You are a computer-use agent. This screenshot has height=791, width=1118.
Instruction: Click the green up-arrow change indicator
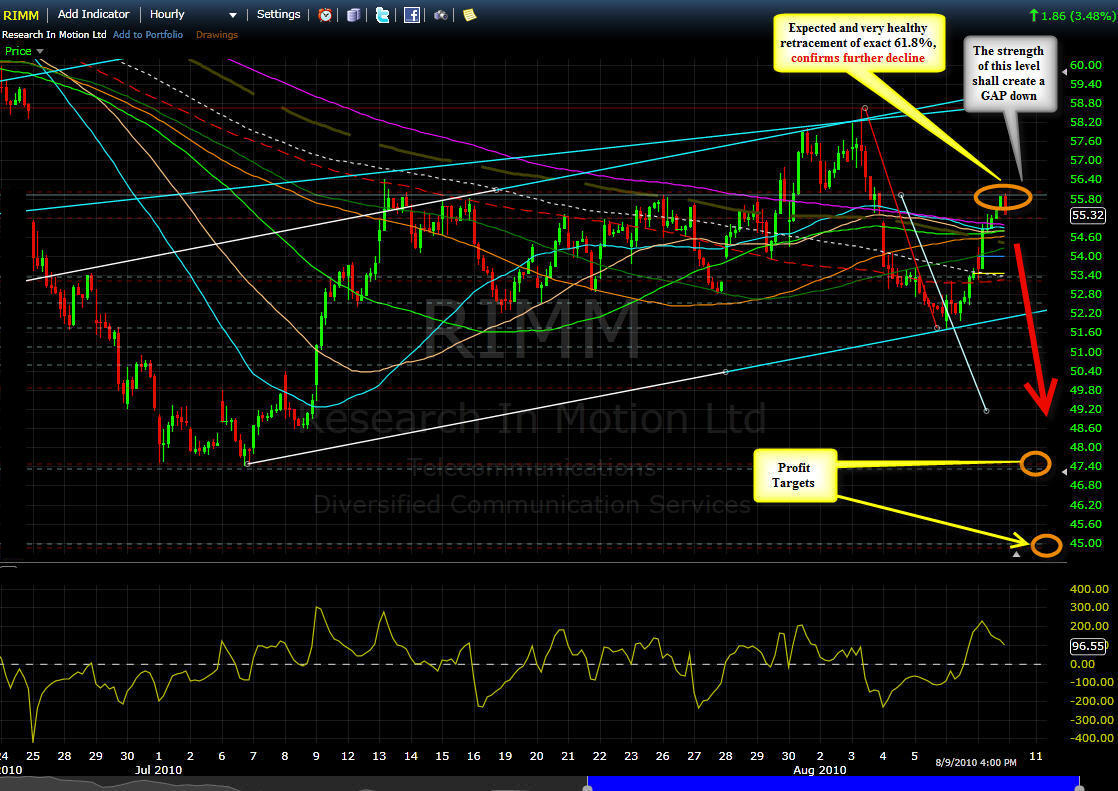(1034, 15)
